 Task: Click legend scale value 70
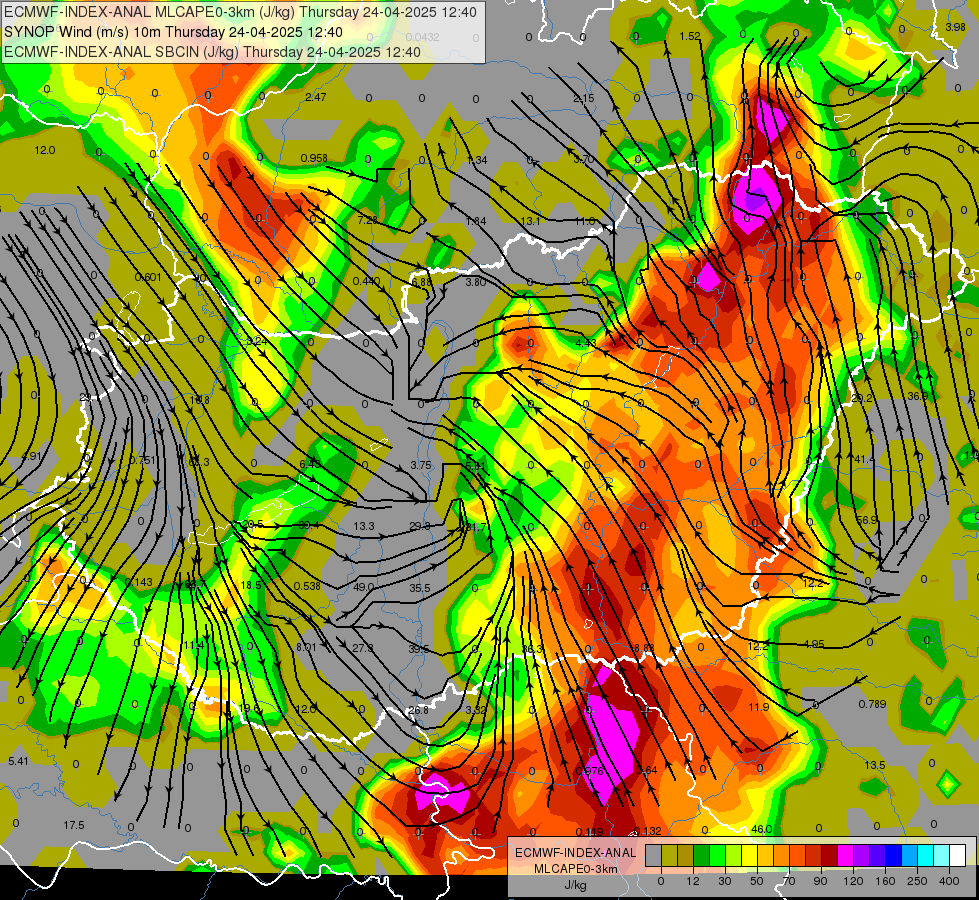789,881
